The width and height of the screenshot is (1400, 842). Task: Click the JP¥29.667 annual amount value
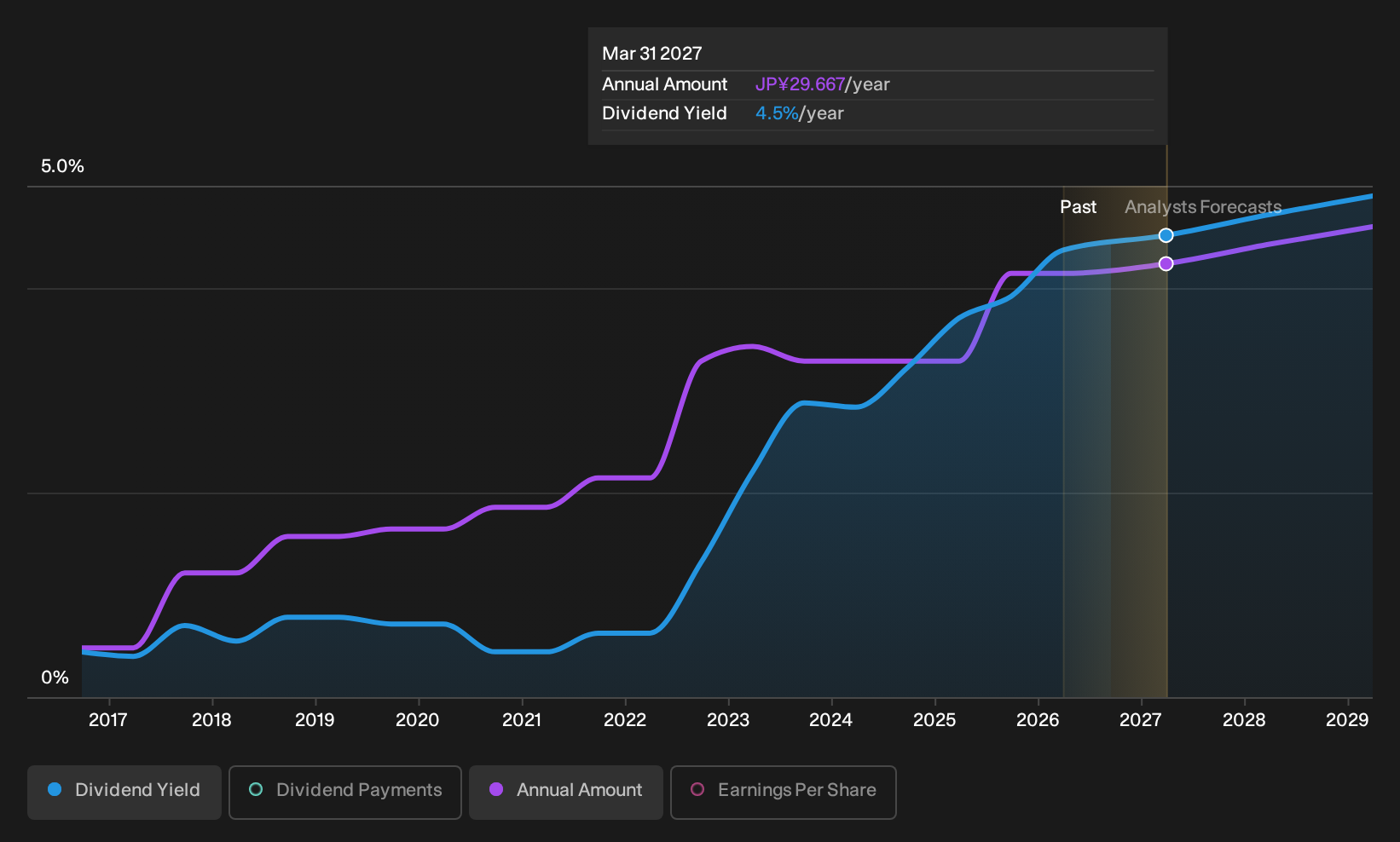800,84
